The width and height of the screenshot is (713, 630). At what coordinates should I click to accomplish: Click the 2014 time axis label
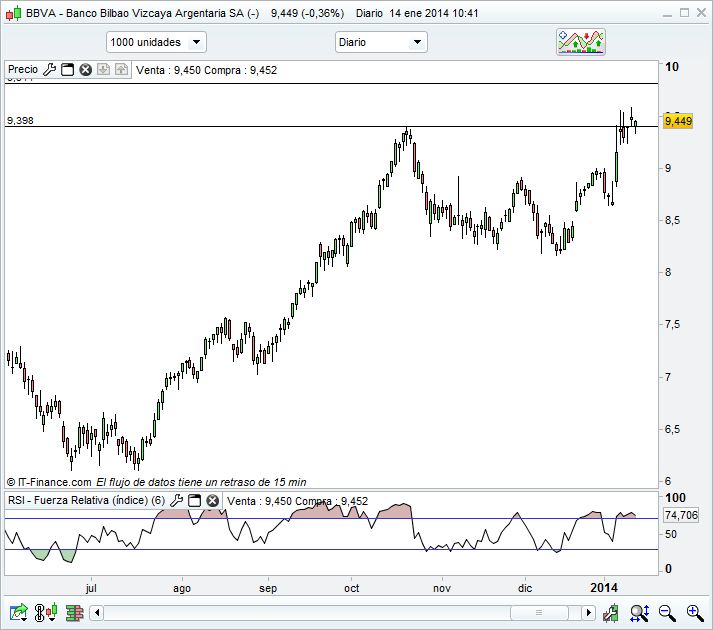tap(604, 588)
